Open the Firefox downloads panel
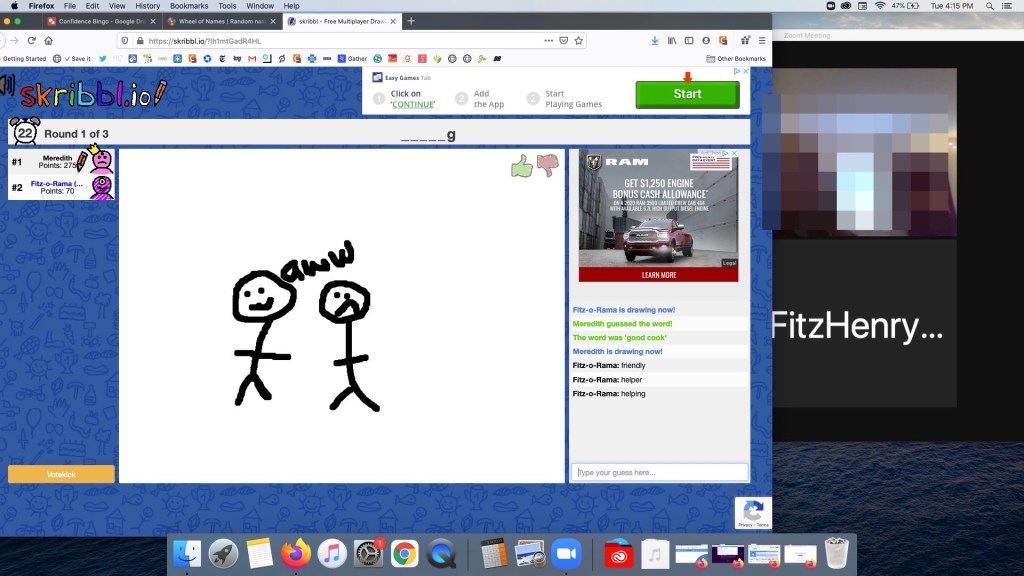This screenshot has height=576, width=1024. tap(654, 40)
